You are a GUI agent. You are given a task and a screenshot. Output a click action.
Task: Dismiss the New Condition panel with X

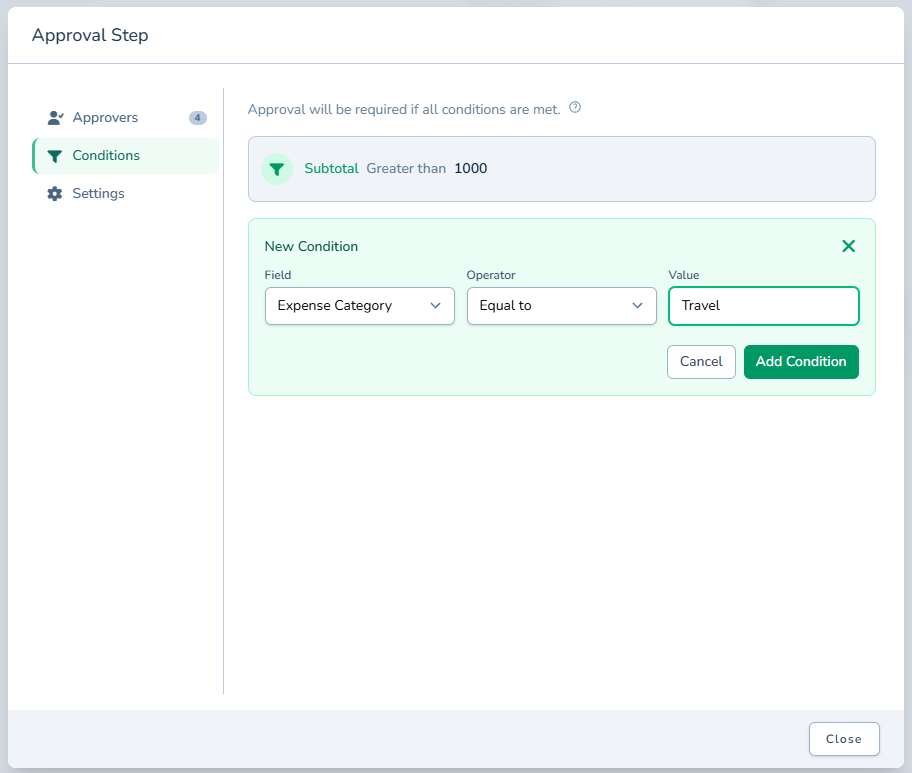tap(849, 246)
